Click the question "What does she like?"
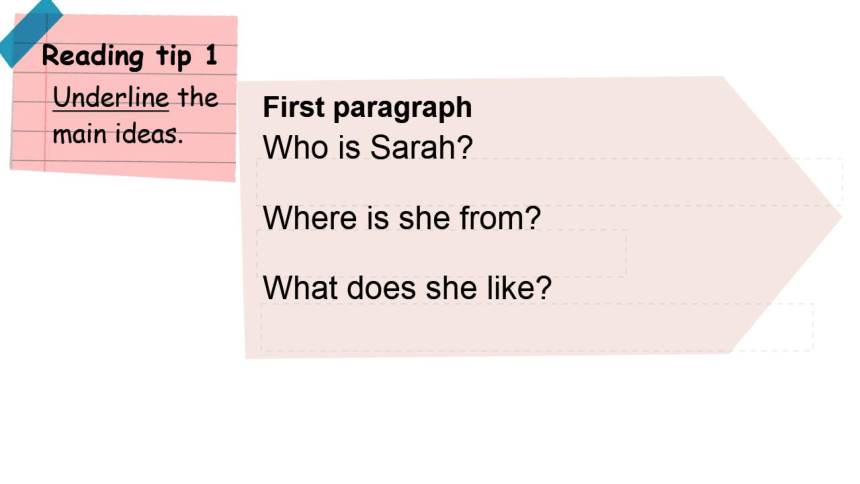The height and width of the screenshot is (484, 860). [407, 287]
